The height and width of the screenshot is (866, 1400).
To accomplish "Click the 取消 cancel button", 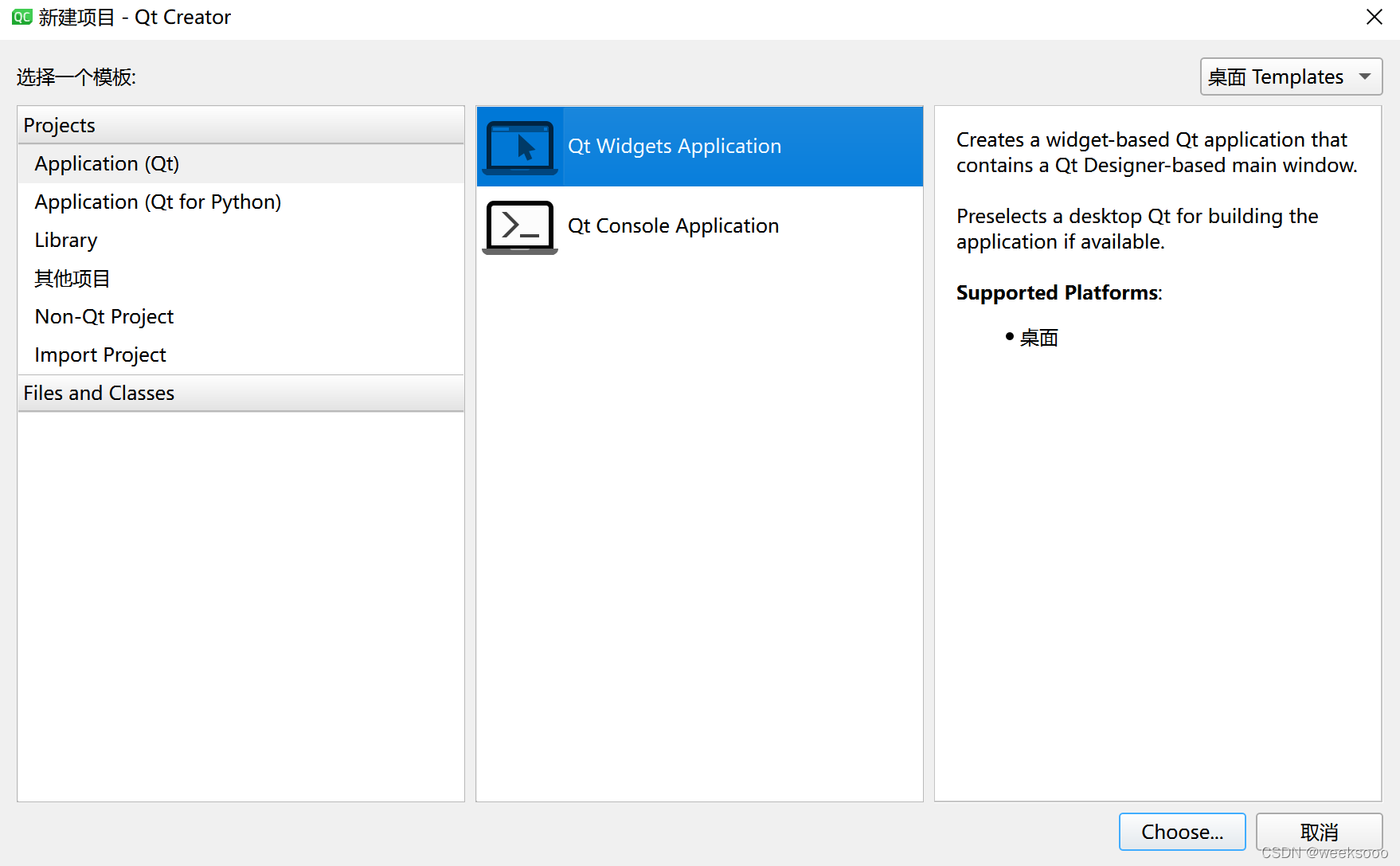I will pyautogui.click(x=1319, y=832).
